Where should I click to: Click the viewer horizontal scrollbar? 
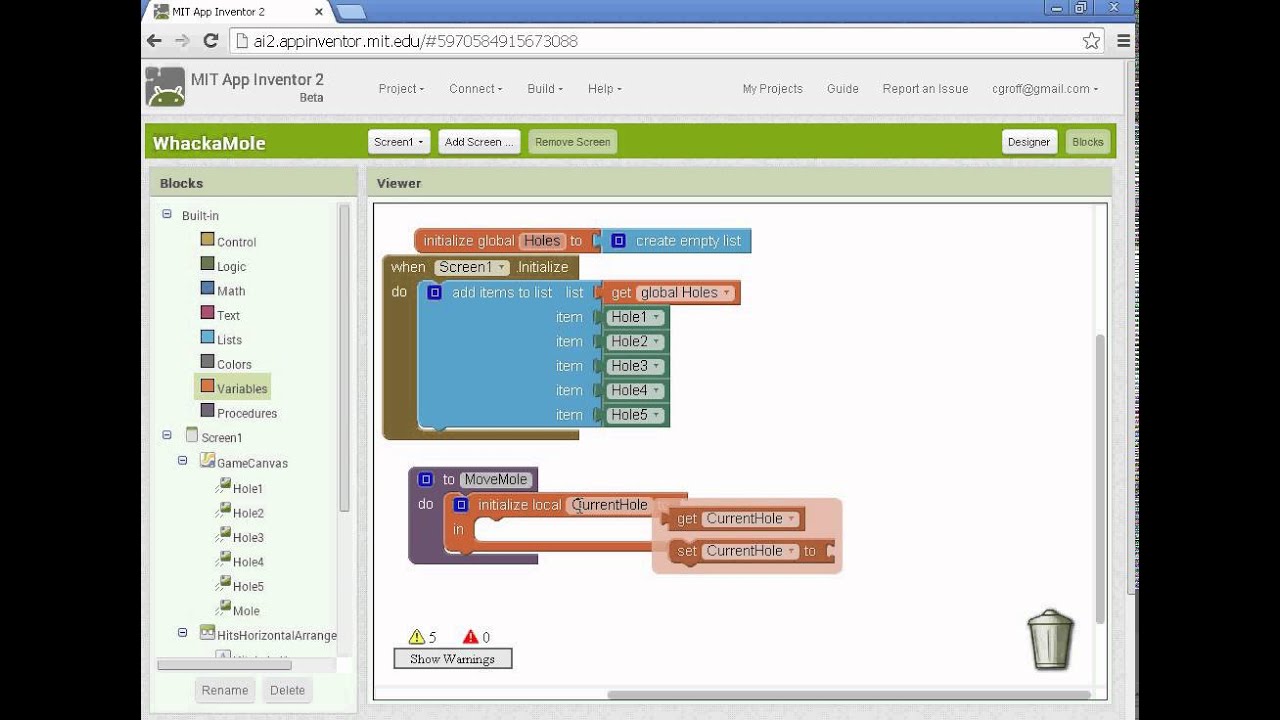[x=848, y=695]
